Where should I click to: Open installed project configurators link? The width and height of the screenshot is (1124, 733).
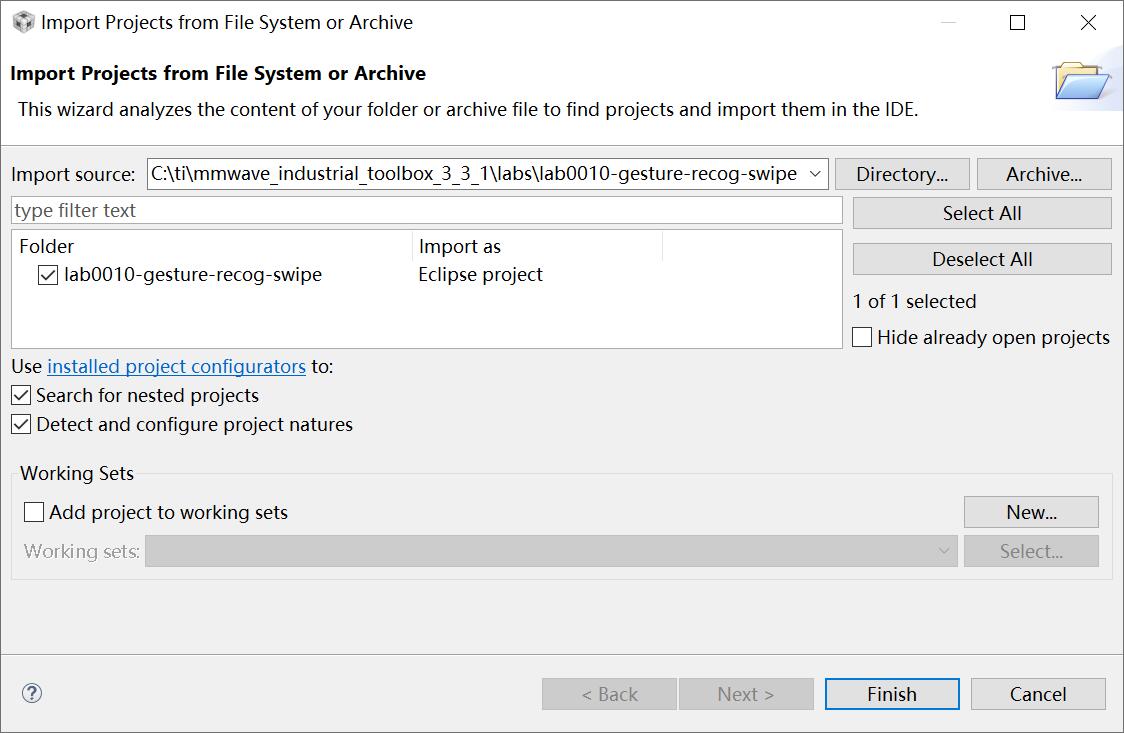176,366
